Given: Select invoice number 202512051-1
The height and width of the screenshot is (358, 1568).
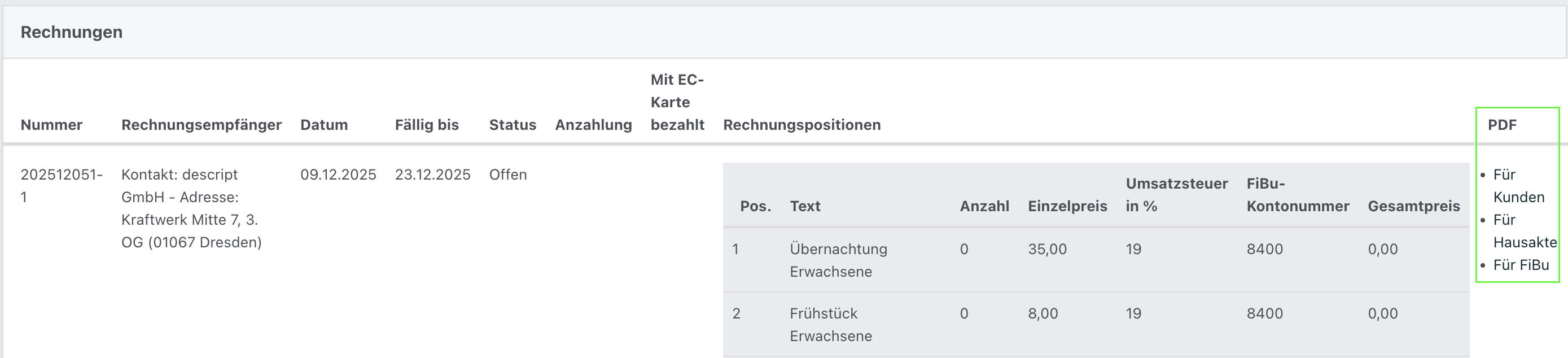Looking at the screenshot, I should pos(62,186).
